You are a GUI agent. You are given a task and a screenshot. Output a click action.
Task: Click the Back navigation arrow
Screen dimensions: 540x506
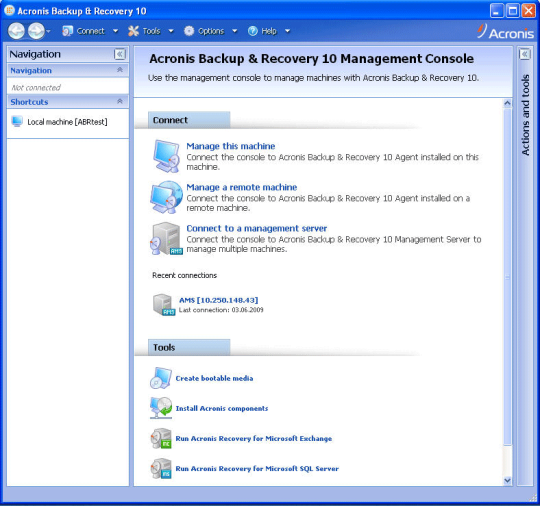(x=16, y=31)
